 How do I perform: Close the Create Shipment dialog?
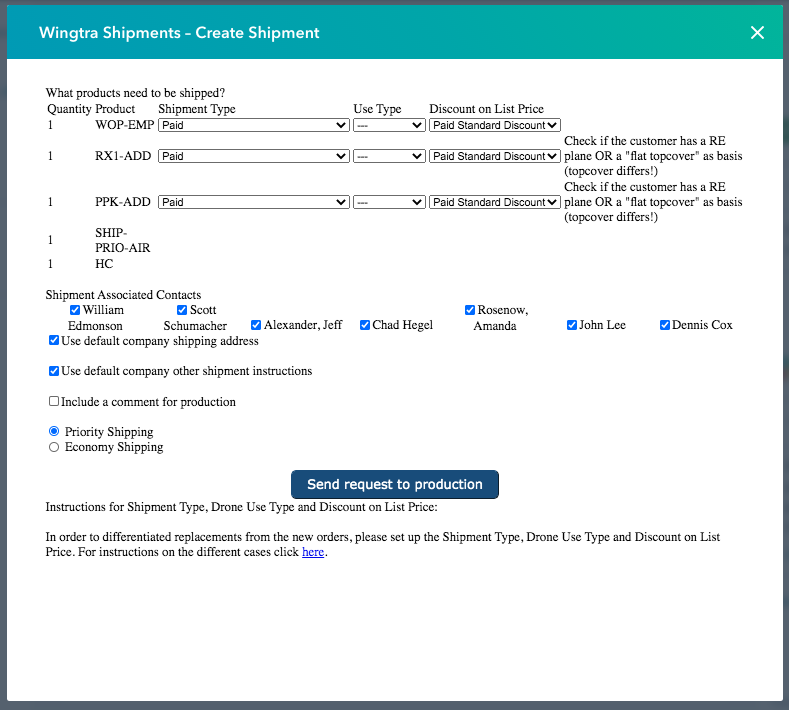pos(757,33)
